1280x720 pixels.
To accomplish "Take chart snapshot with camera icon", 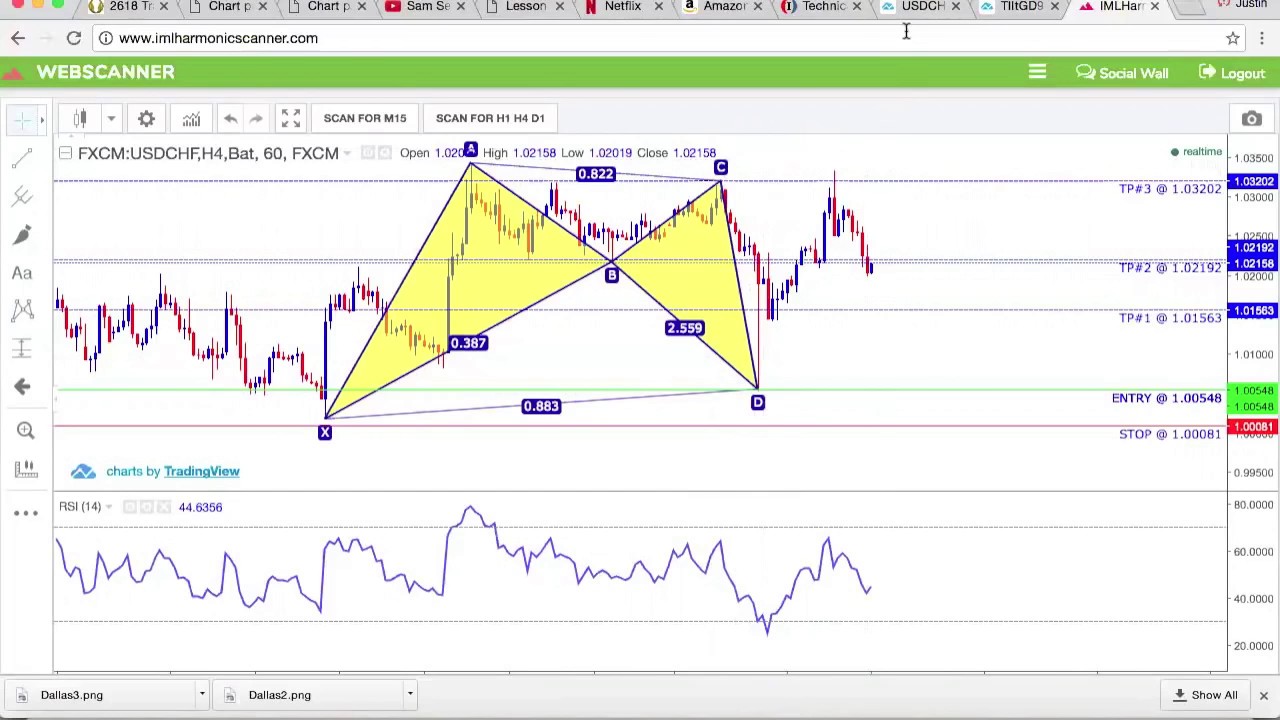I will pos(1252,119).
